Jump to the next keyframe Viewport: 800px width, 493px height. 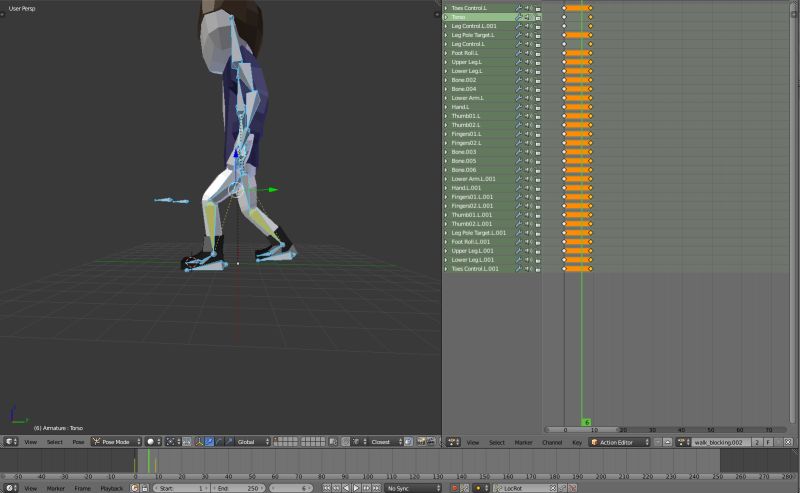click(366, 488)
